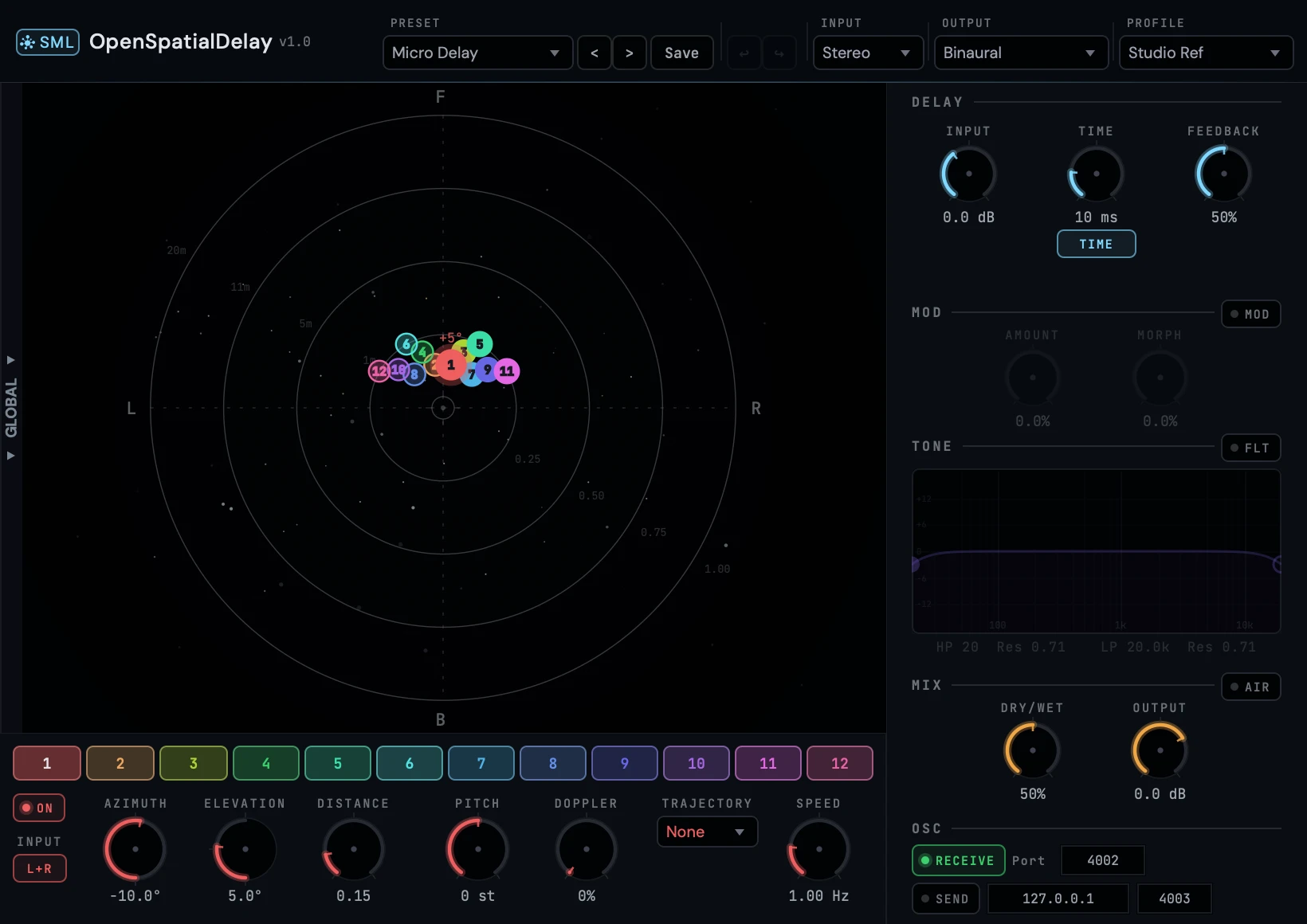
Task: Go to next preset with the > arrow
Action: point(630,53)
